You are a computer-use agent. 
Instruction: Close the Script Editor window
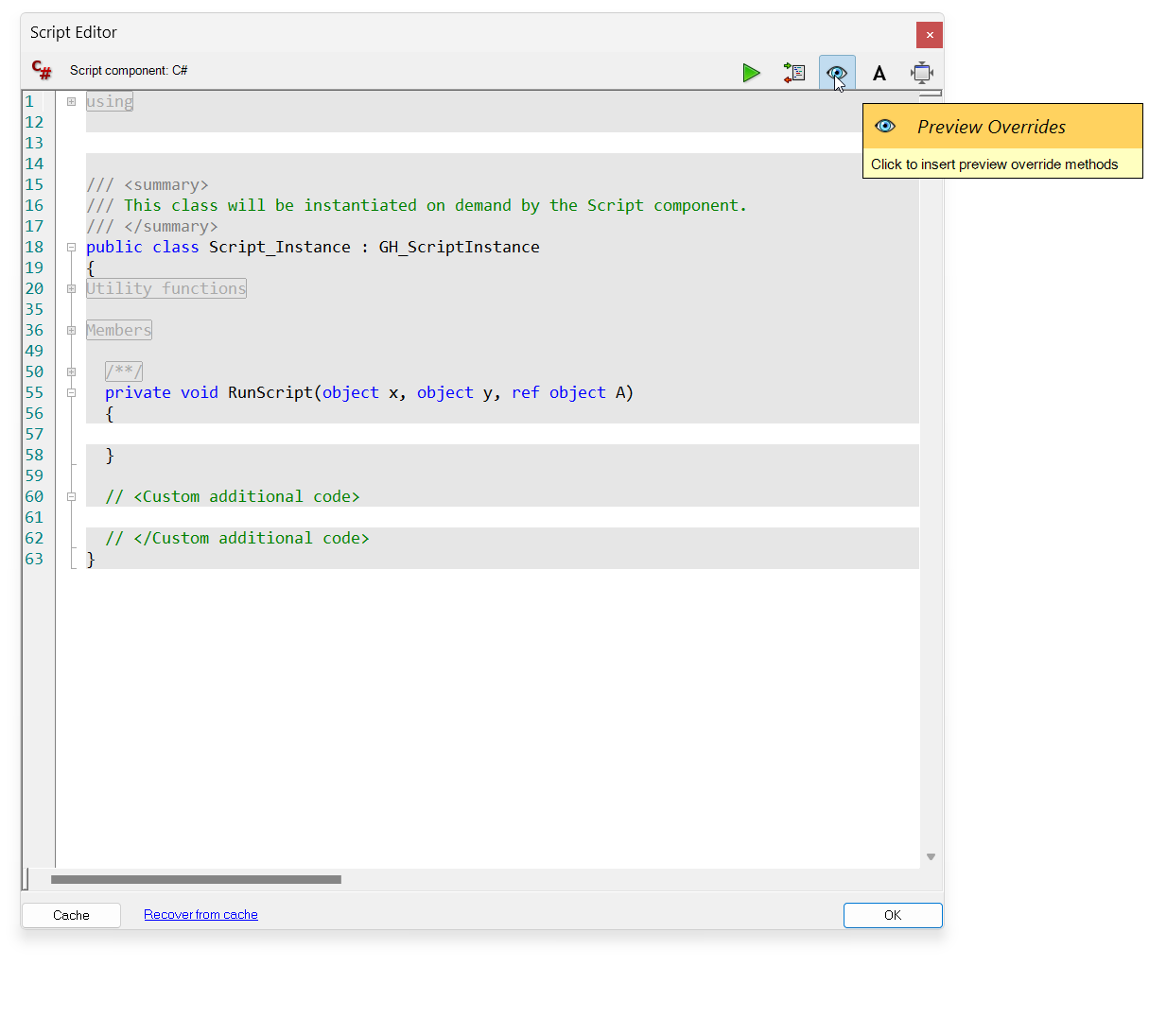[929, 35]
